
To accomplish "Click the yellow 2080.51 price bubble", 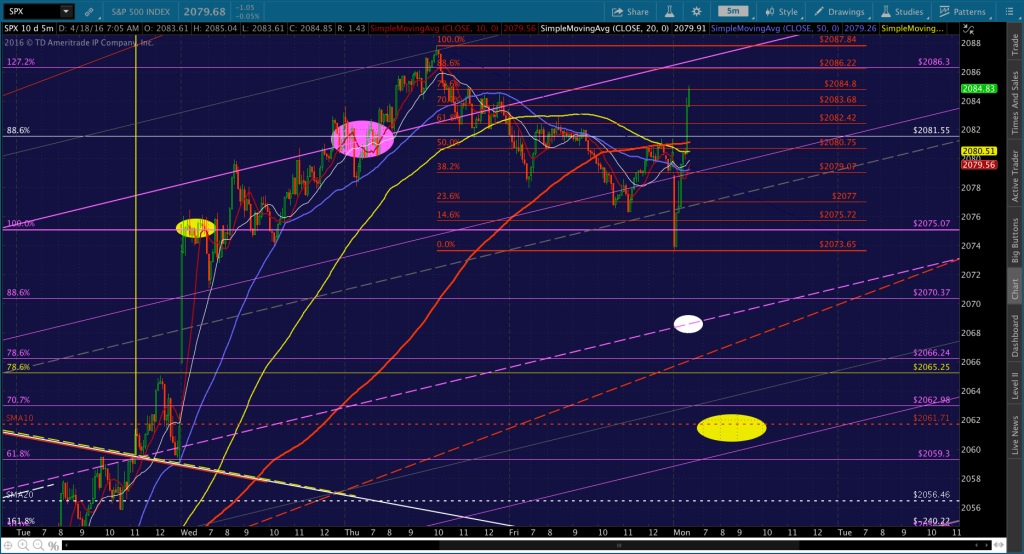I will (x=978, y=151).
